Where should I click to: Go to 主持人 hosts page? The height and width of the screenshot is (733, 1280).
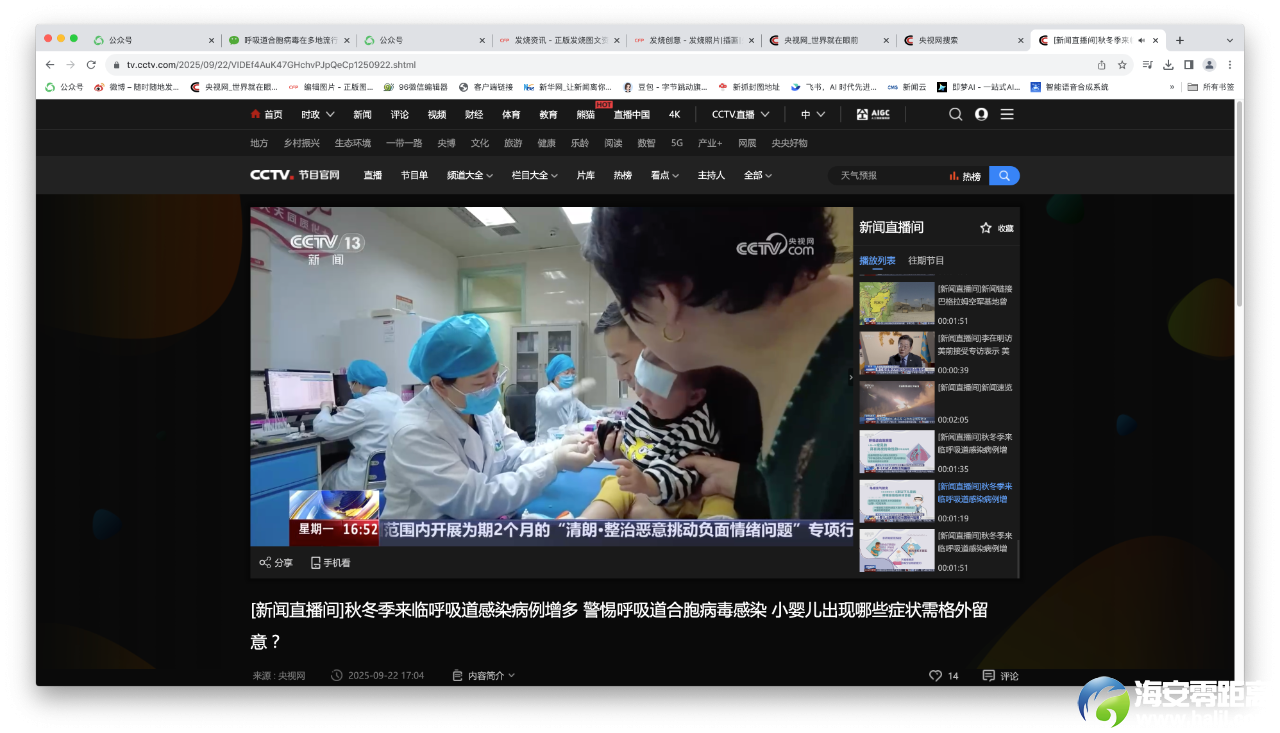pyautogui.click(x=711, y=175)
